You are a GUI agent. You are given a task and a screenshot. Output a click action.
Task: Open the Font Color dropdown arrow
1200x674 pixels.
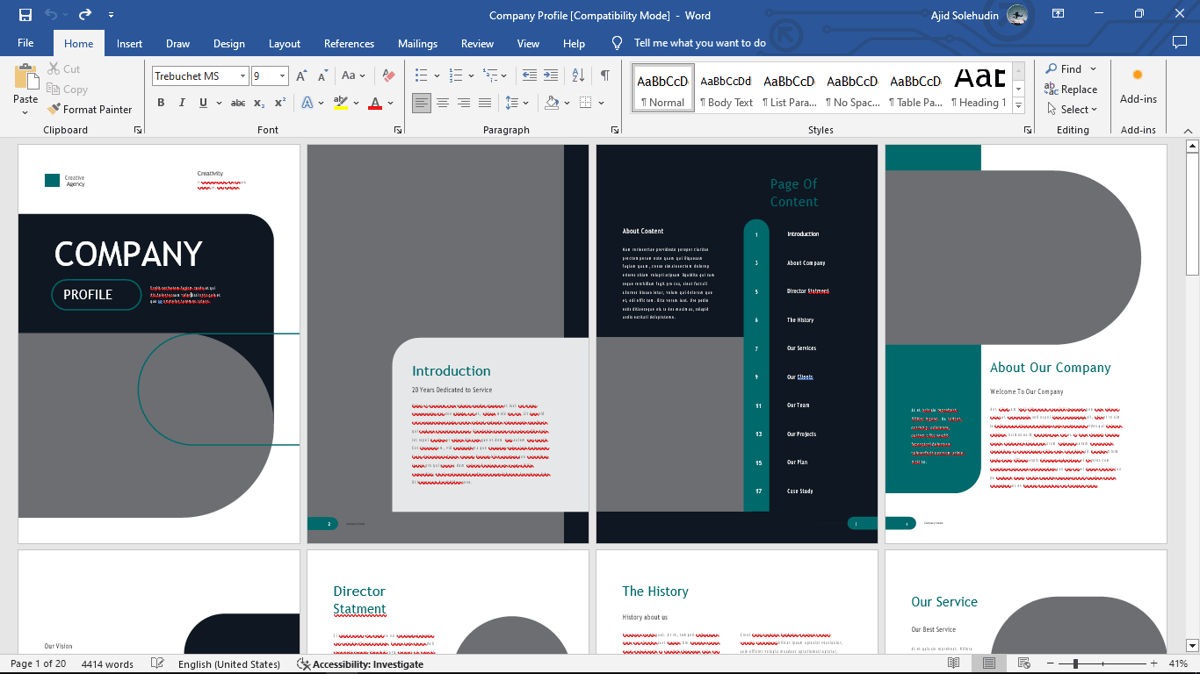(x=389, y=102)
